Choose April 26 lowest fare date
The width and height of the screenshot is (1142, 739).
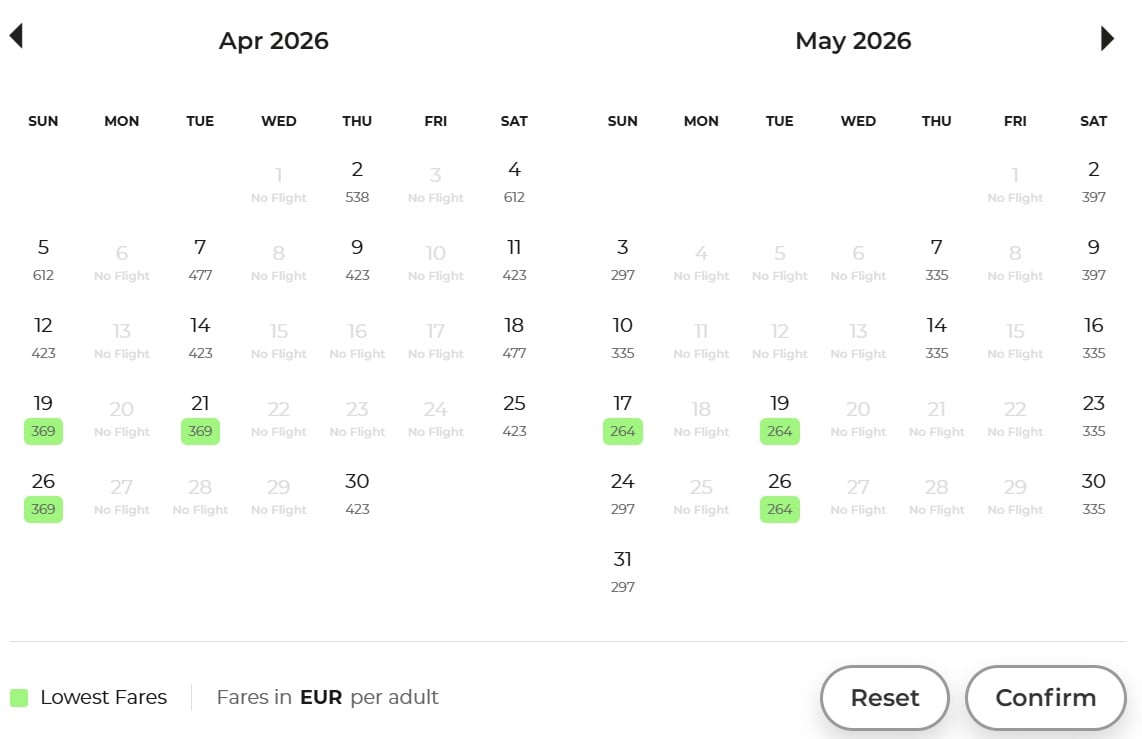click(43, 494)
